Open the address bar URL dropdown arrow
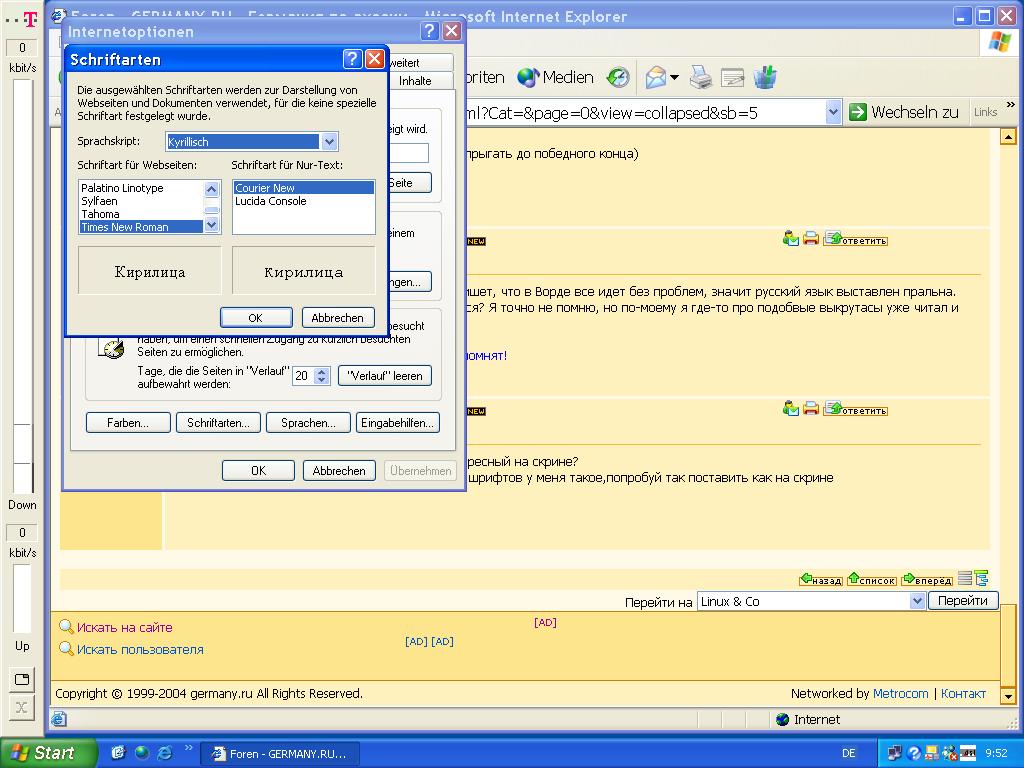 click(x=833, y=112)
